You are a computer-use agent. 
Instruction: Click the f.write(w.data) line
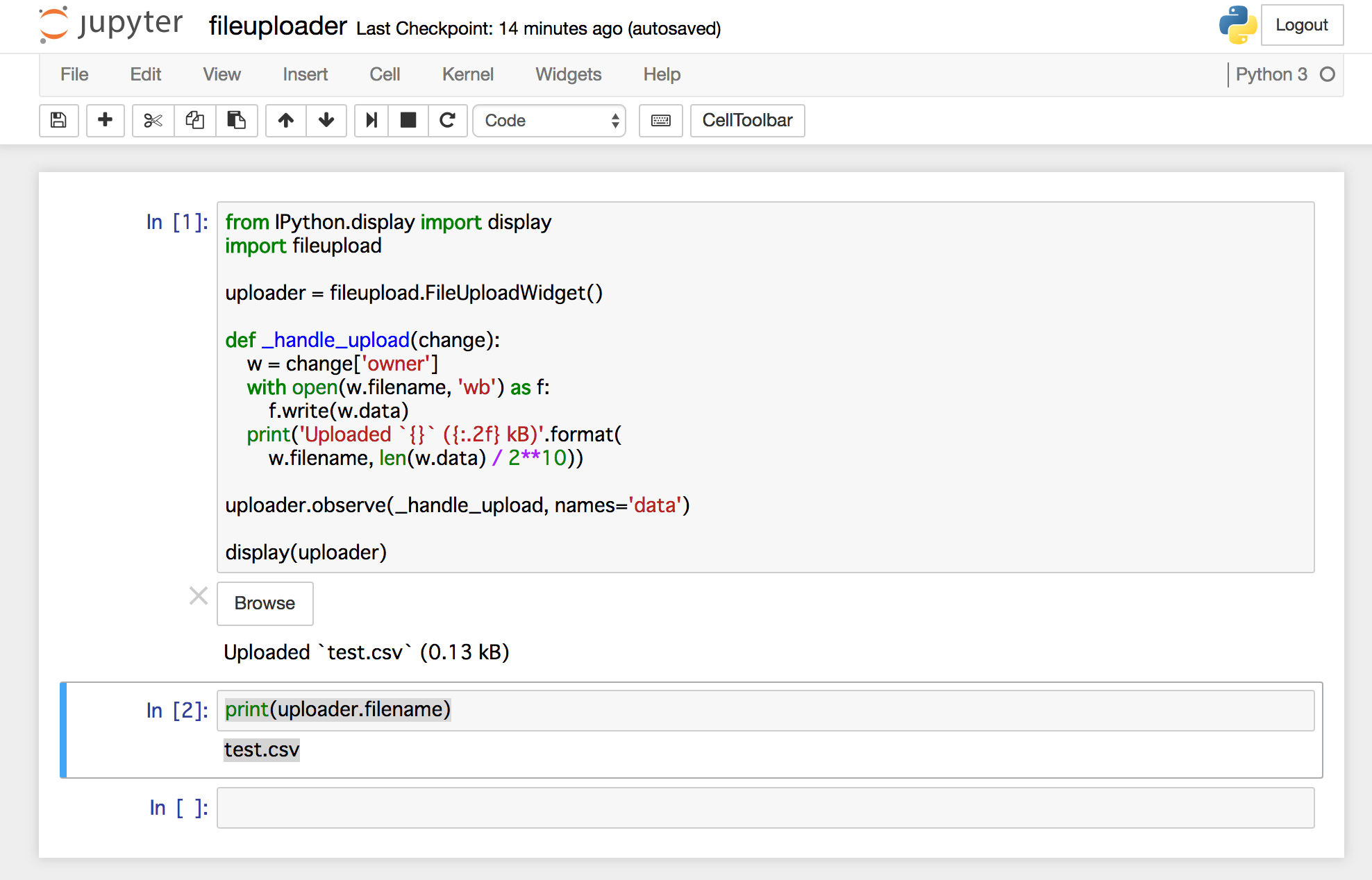(x=339, y=411)
